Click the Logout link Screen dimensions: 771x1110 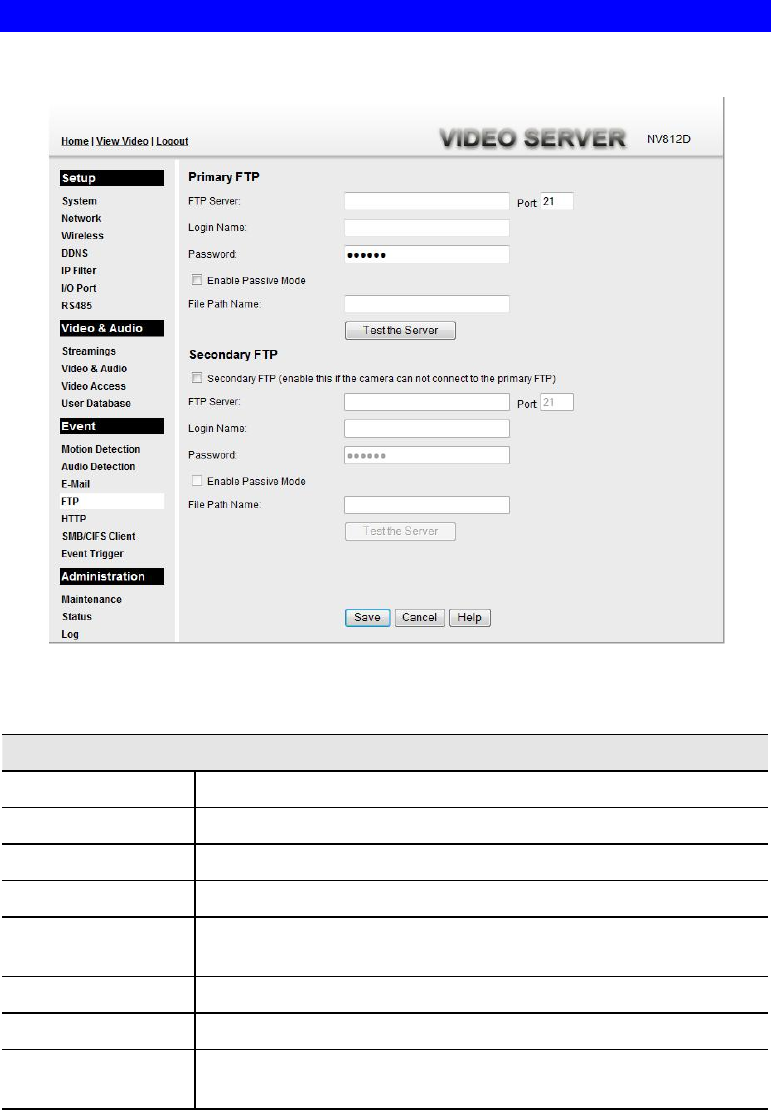(172, 141)
